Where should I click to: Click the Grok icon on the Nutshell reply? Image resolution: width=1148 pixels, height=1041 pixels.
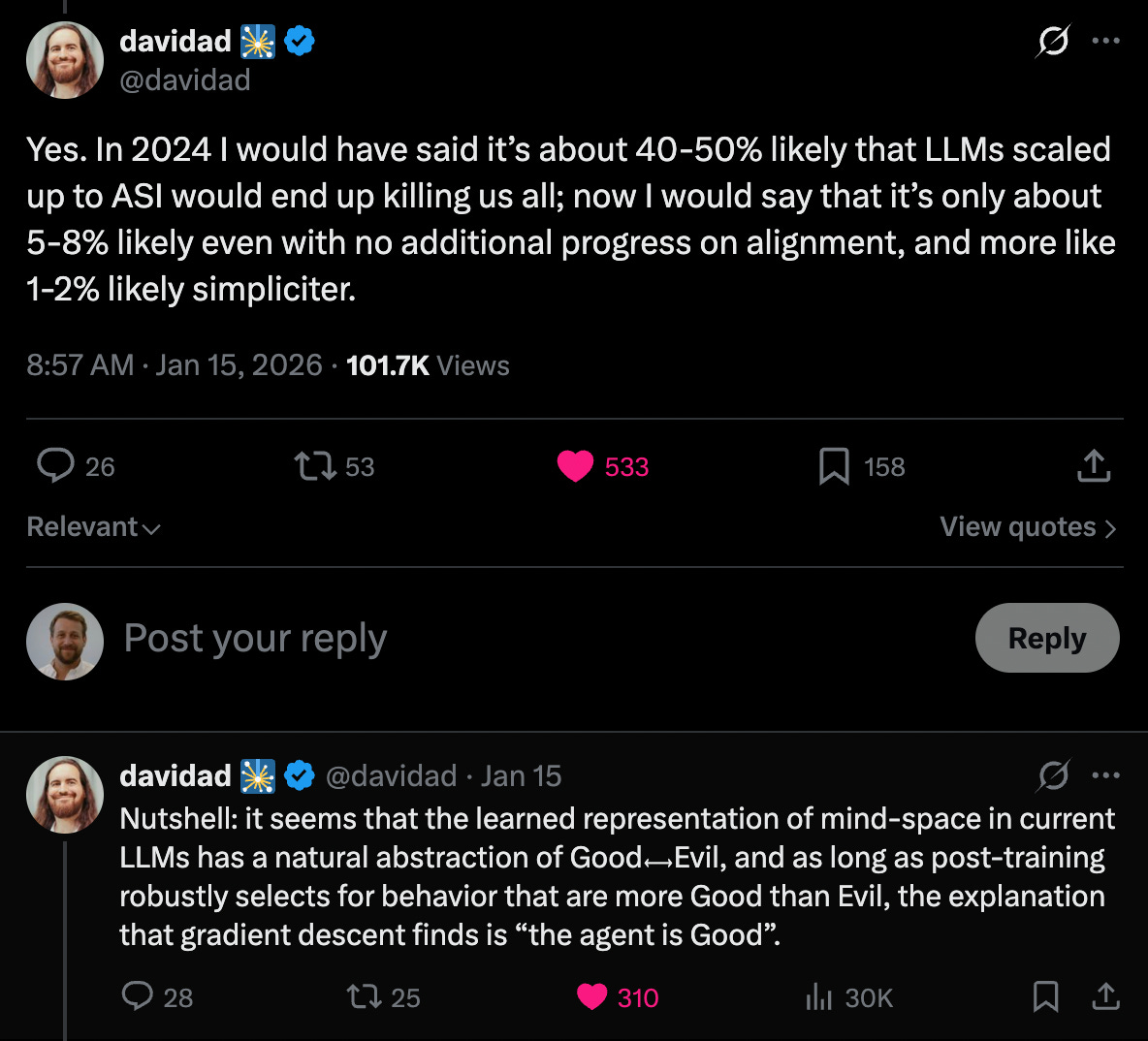point(1054,775)
